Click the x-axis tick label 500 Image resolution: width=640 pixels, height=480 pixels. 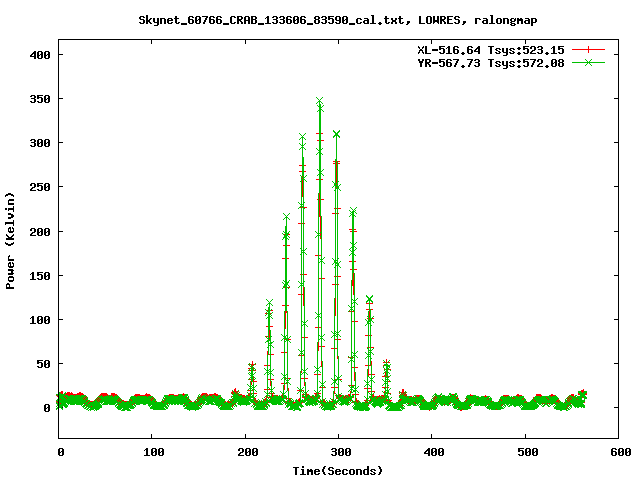point(527,452)
